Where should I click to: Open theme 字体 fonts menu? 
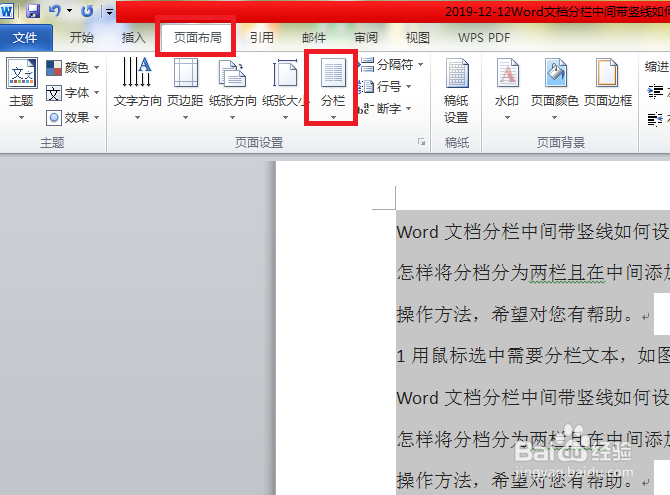[73, 93]
